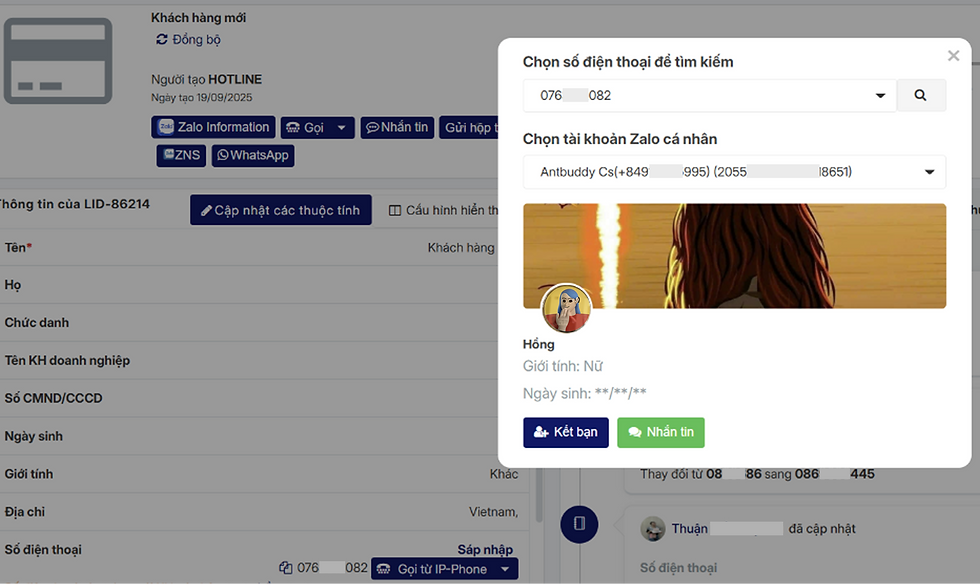Viewport: 980px width, 584px height.
Task: Click the dark circular timeline icon
Action: pos(579,524)
